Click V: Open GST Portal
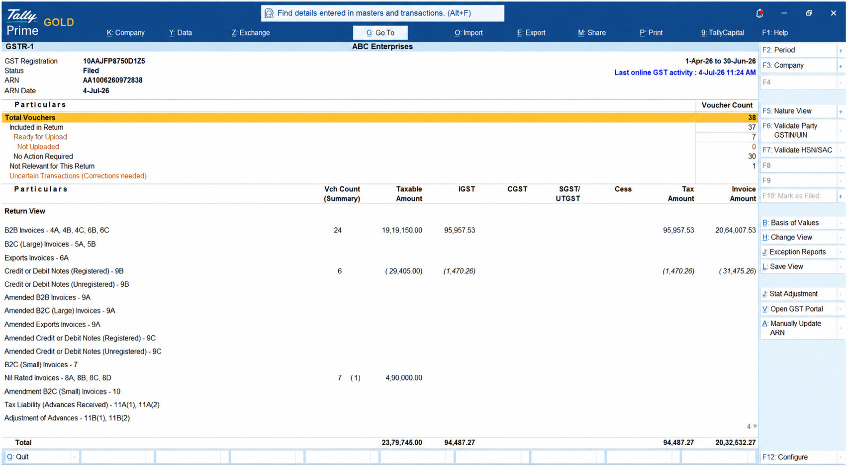 pos(799,309)
